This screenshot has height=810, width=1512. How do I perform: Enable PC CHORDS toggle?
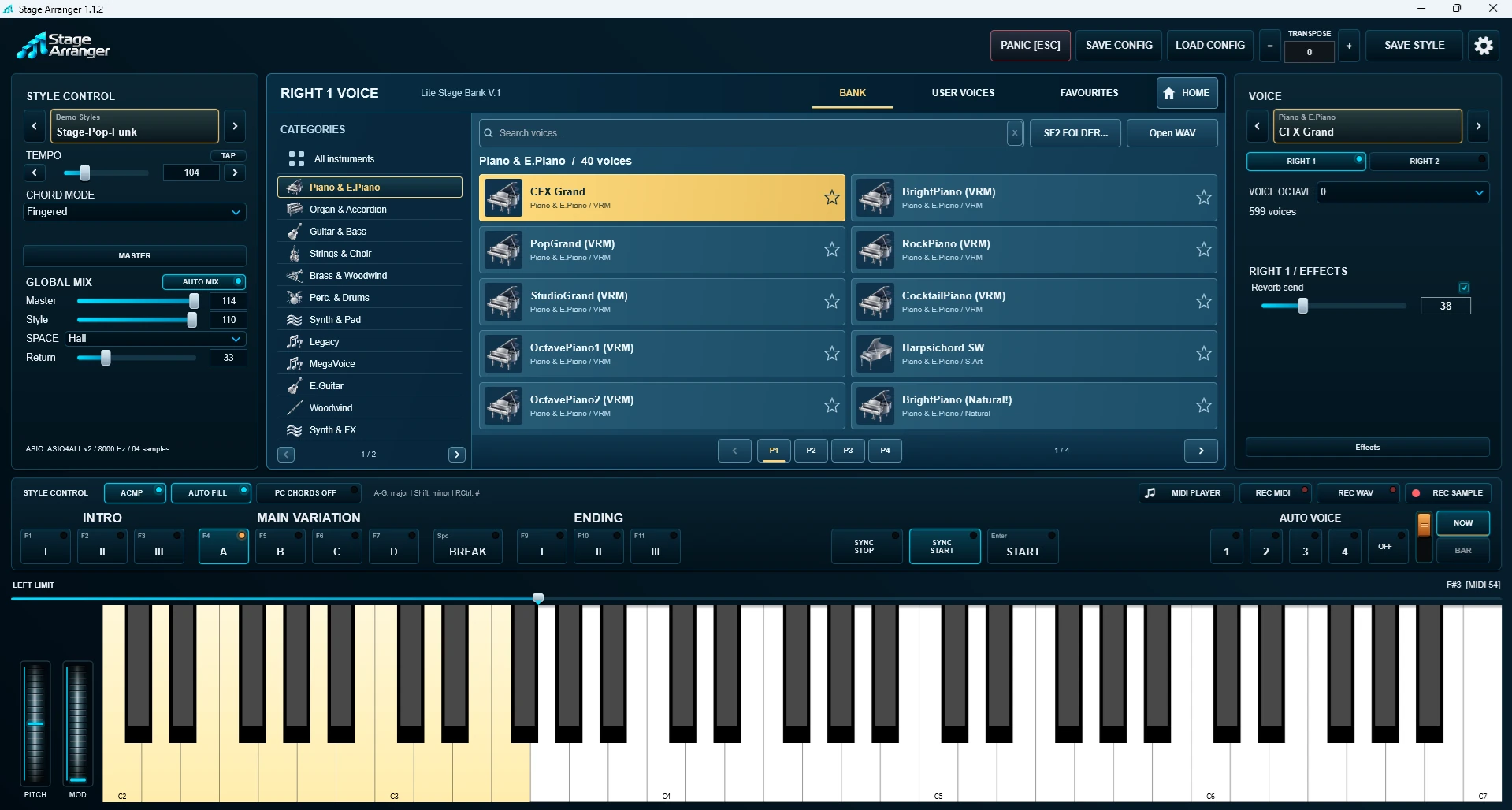click(x=309, y=493)
